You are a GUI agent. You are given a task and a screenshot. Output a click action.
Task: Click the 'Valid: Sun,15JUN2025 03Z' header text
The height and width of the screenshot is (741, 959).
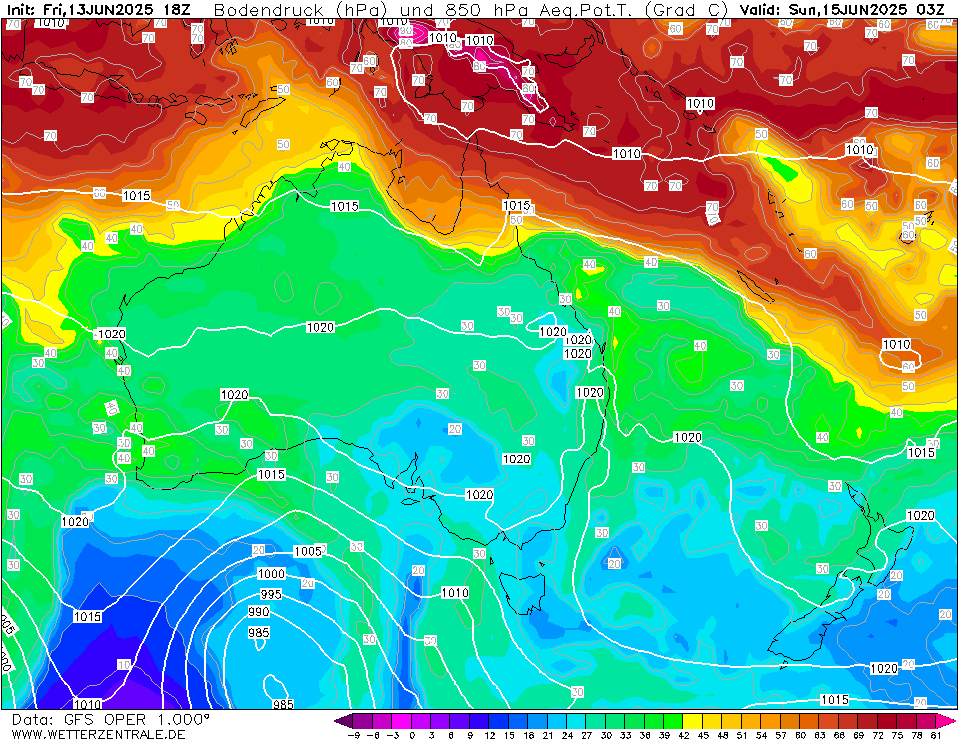pyautogui.click(x=842, y=10)
